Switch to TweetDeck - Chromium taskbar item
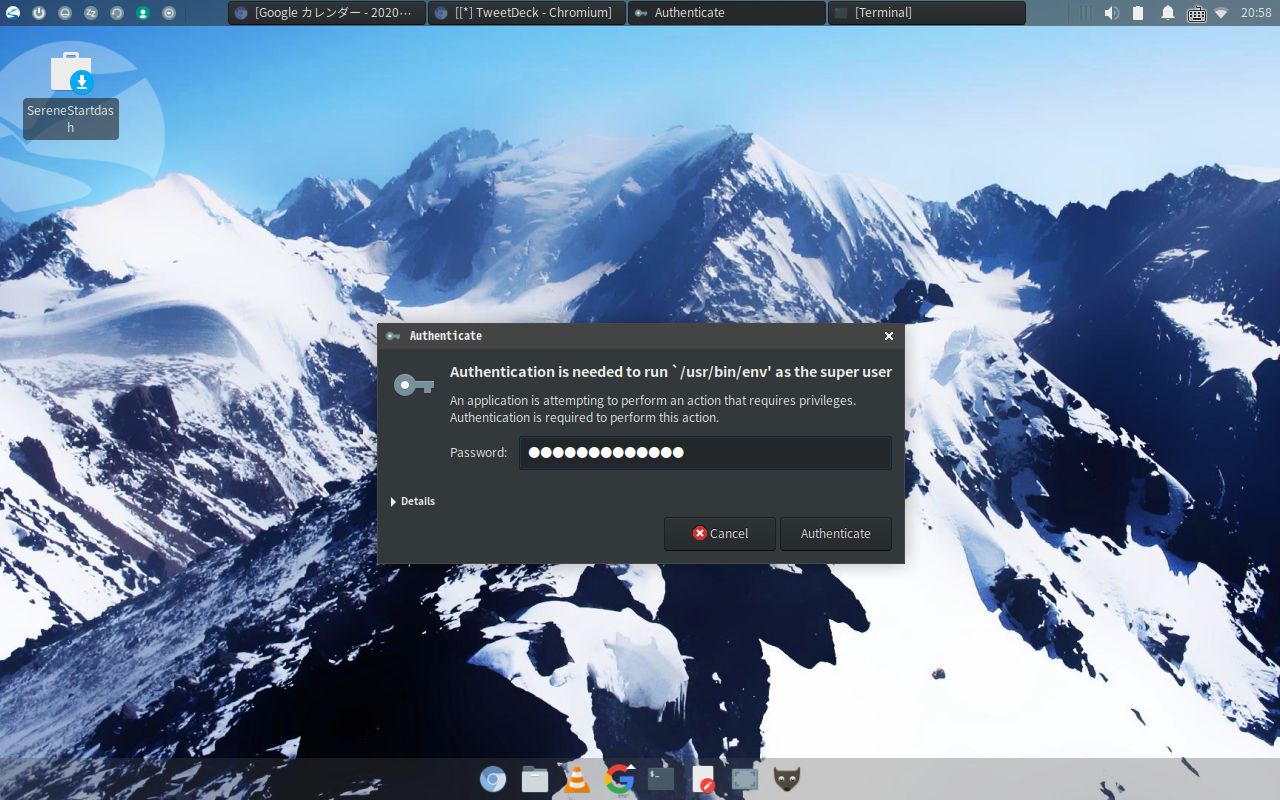Viewport: 1280px width, 800px height. pyautogui.click(x=527, y=13)
